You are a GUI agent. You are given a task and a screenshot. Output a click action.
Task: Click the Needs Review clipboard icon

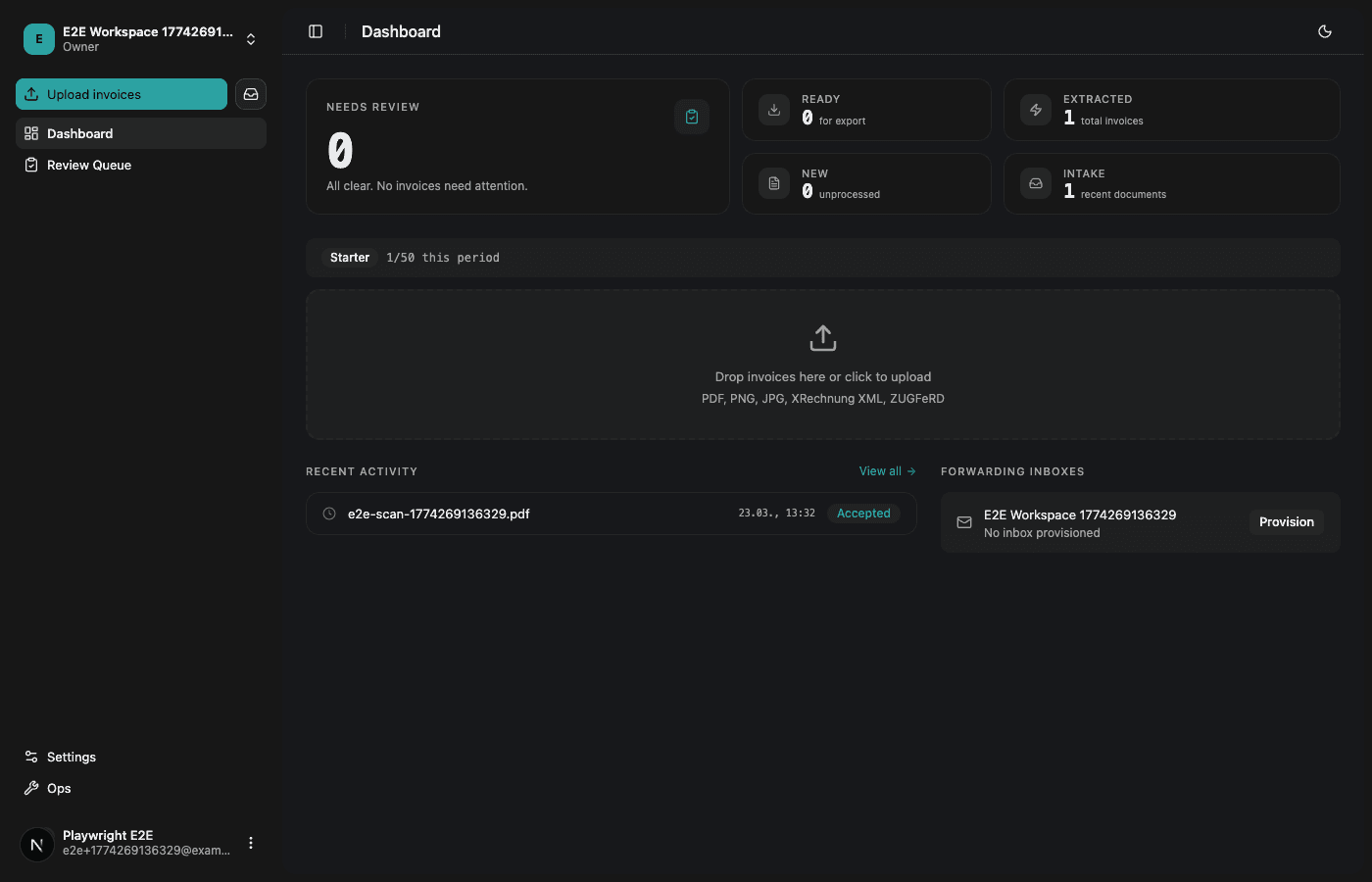pos(692,116)
